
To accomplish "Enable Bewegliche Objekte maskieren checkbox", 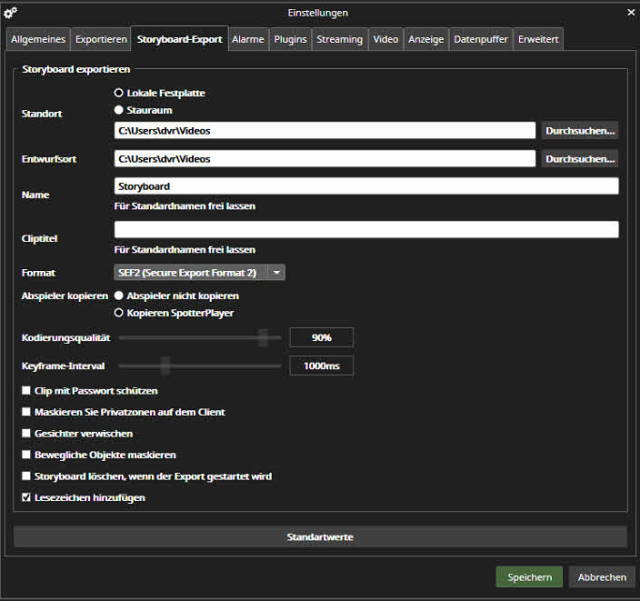I will (x=26, y=455).
